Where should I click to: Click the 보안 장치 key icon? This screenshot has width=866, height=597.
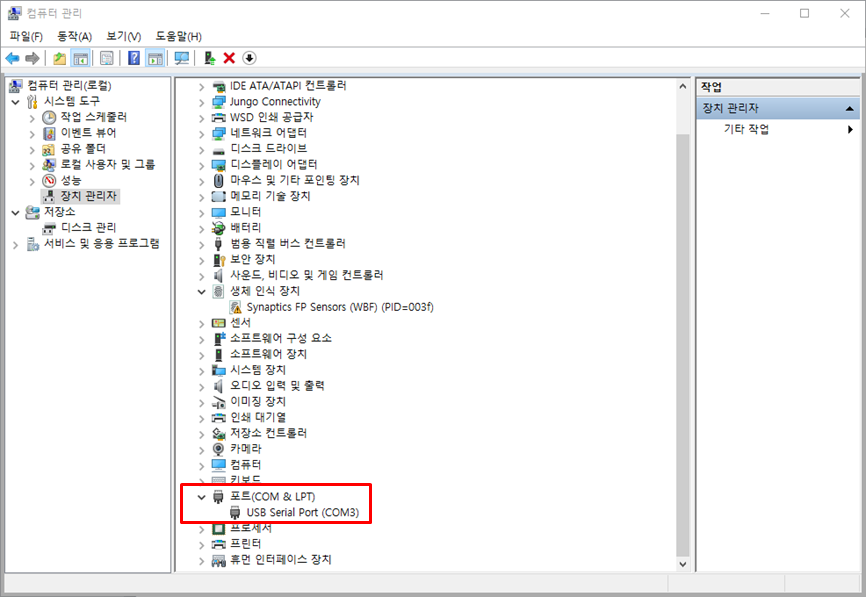click(219, 260)
